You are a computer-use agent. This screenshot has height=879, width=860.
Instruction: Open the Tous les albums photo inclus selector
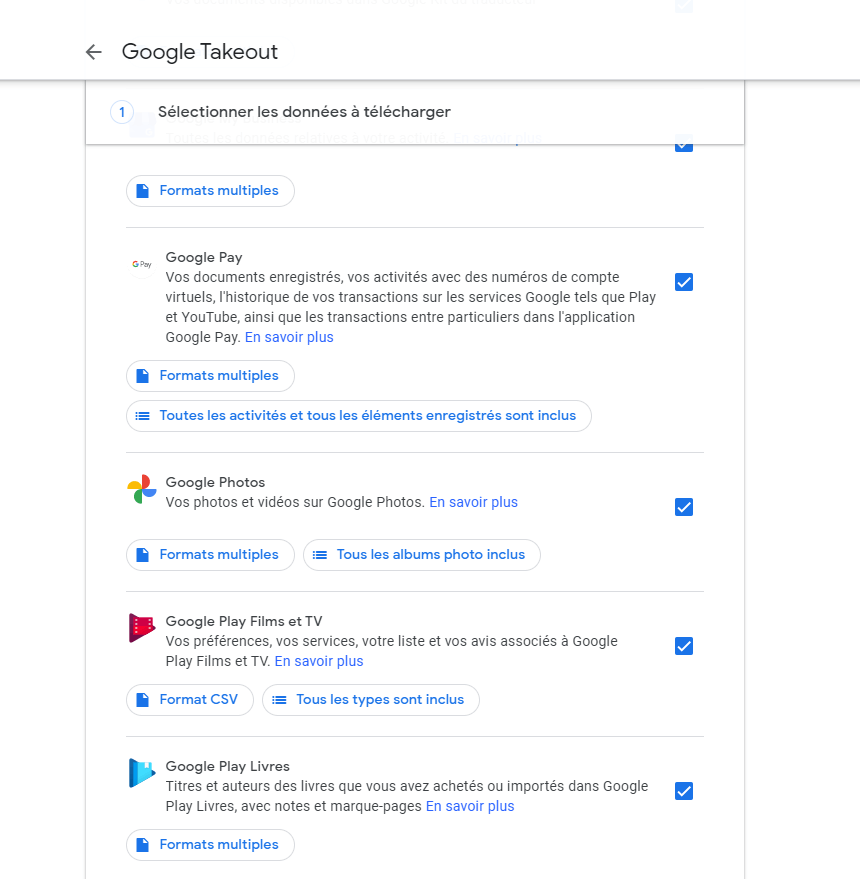[x=421, y=555]
